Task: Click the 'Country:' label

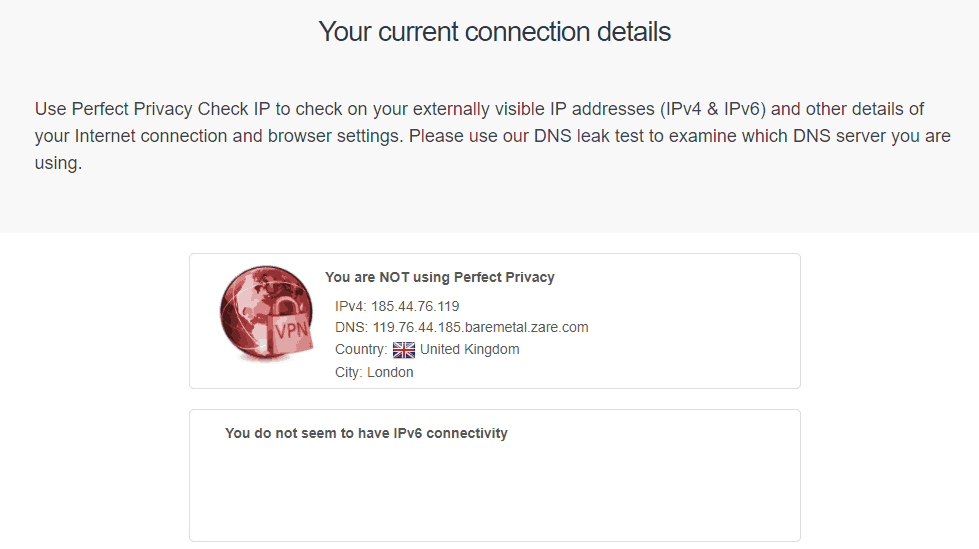Action: tap(361, 349)
